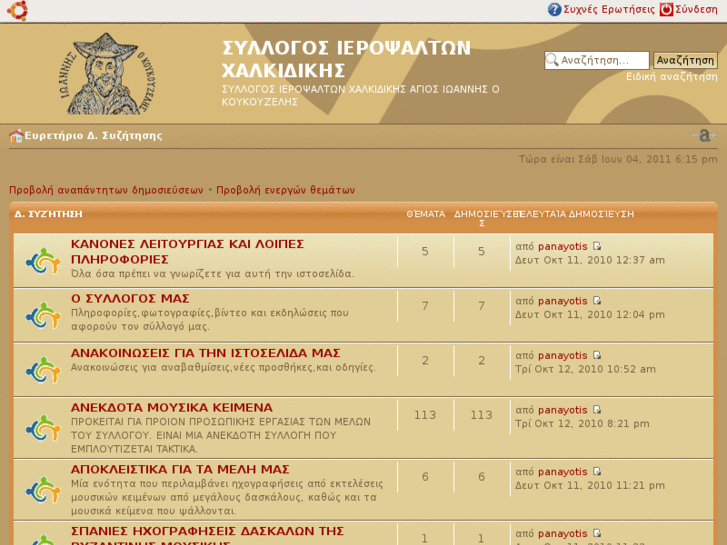Open ΣΠΑΝΙΕΣ ΗΧΟΓΡΑΦΗΣΕΙΣ ΔΑΣΚΑΛΩΝ forum
This screenshot has width=727, height=545.
pos(207,535)
